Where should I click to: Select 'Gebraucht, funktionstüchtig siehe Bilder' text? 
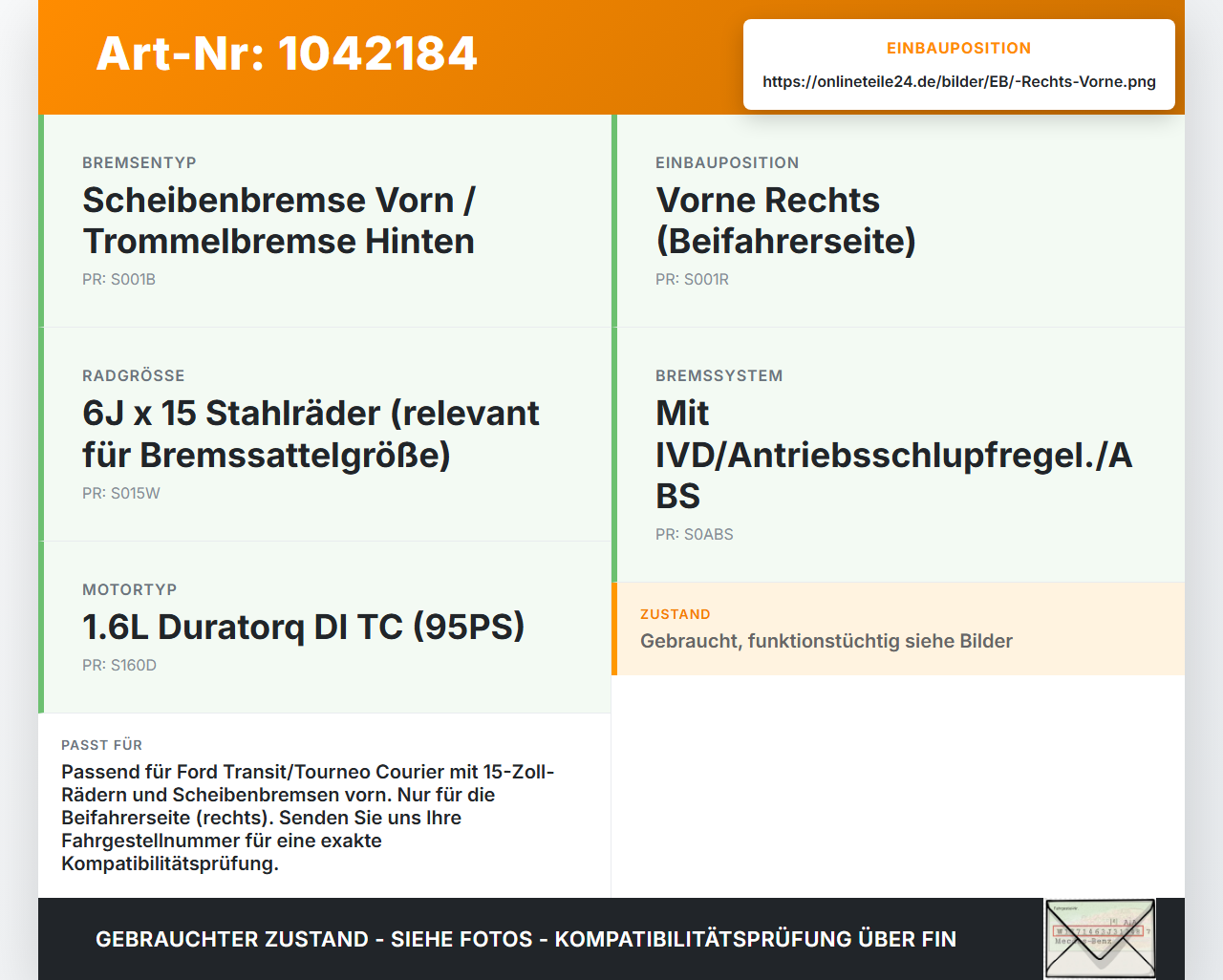826,642
